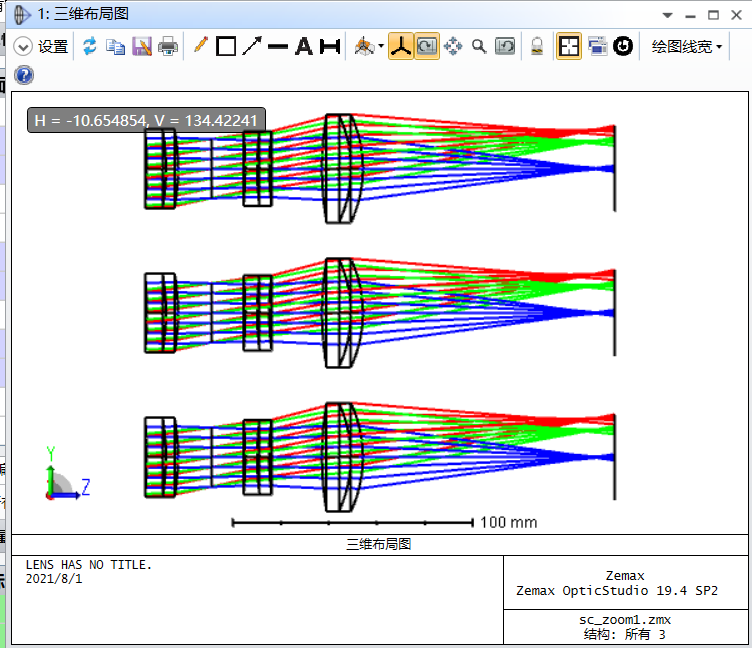
Task: Click the 结构: 所有 3 configuration text
Action: 624,635
